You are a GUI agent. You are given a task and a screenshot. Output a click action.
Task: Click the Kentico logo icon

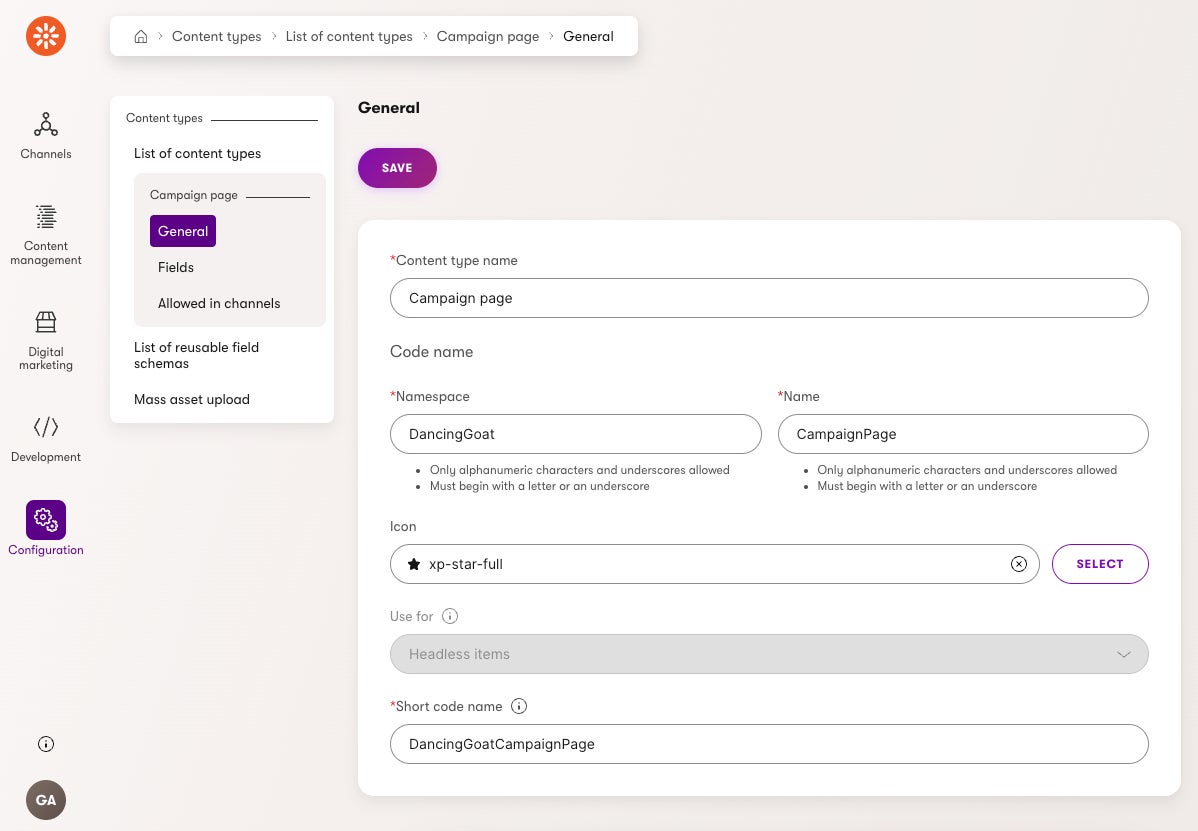coord(46,37)
